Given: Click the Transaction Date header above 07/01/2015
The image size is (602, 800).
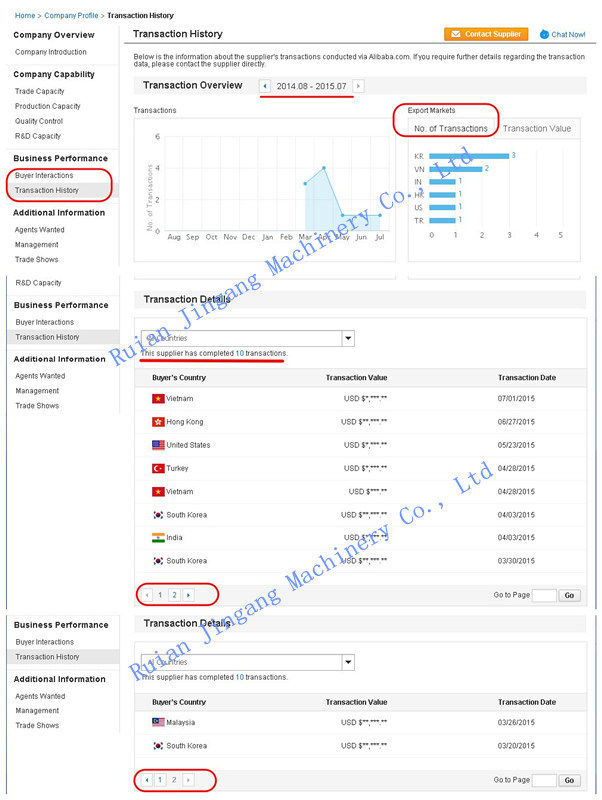Looking at the screenshot, I should point(527,378).
